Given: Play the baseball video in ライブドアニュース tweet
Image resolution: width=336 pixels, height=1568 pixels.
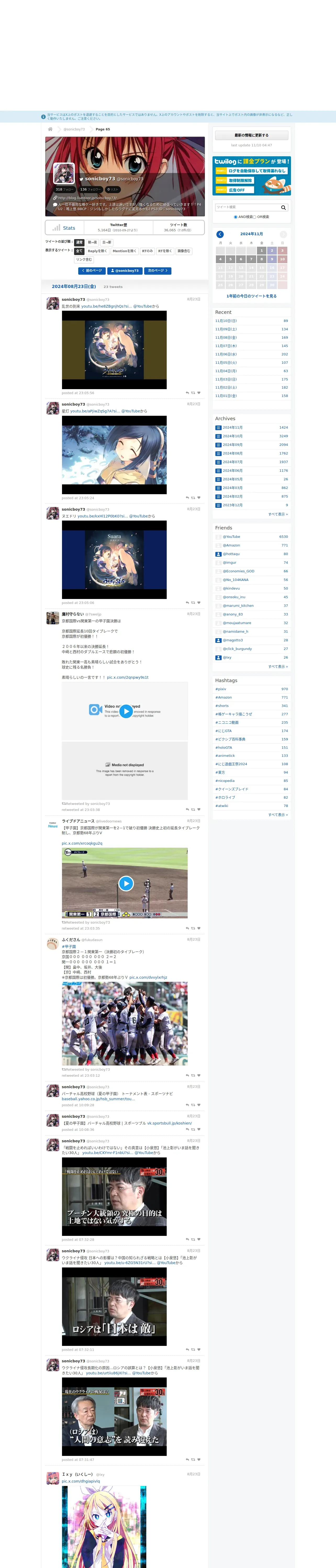Looking at the screenshot, I should (126, 883).
